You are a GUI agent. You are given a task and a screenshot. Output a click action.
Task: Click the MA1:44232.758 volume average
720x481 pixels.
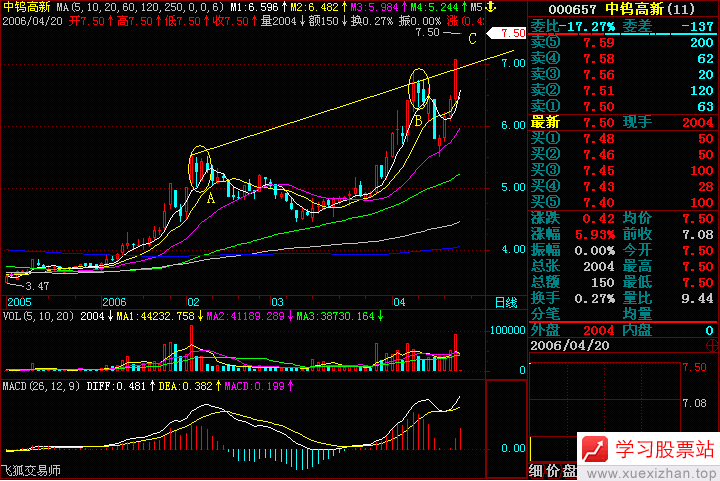coord(155,316)
